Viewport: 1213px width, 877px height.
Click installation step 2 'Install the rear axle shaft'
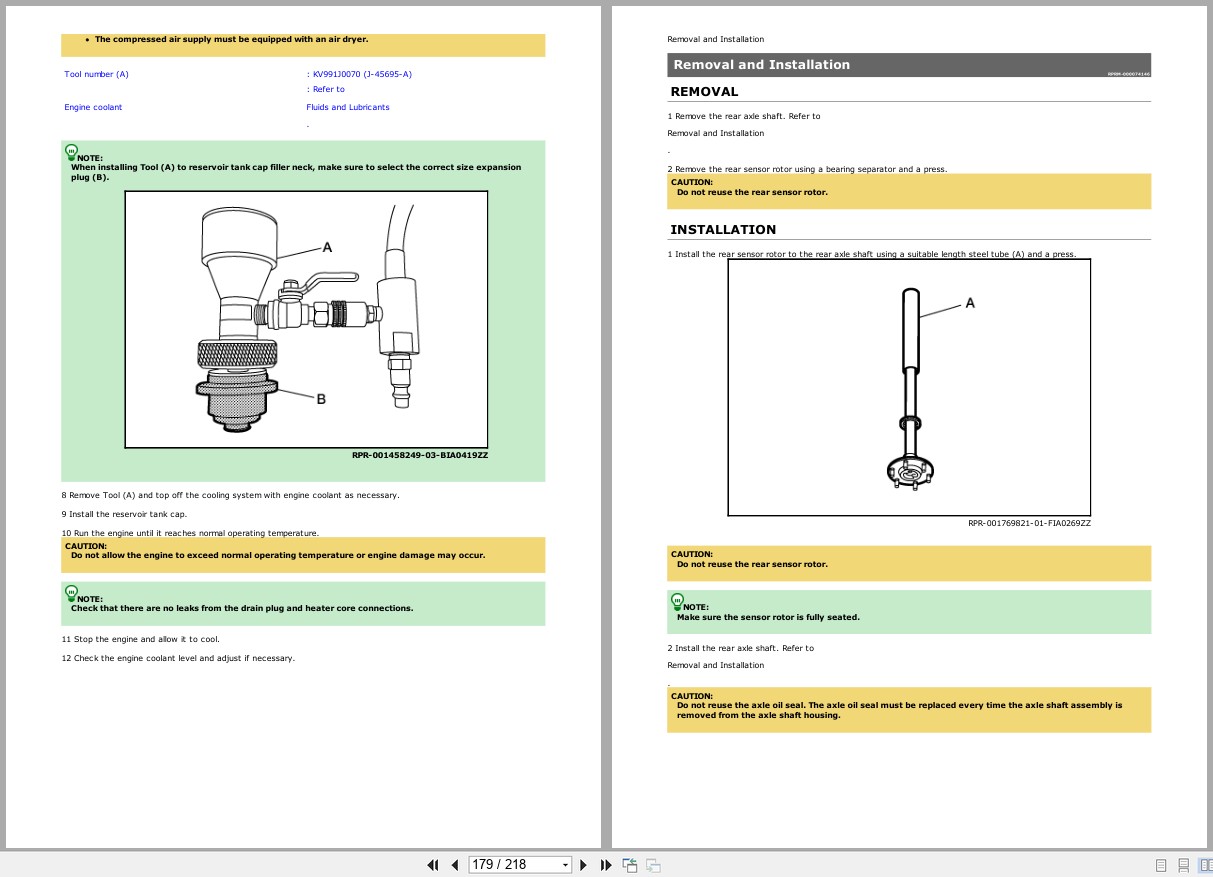pos(741,649)
